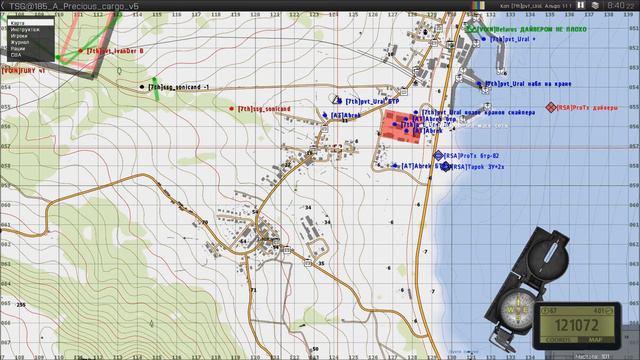Open the CBA menu entry
640x360 pixels.
tap(31, 55)
